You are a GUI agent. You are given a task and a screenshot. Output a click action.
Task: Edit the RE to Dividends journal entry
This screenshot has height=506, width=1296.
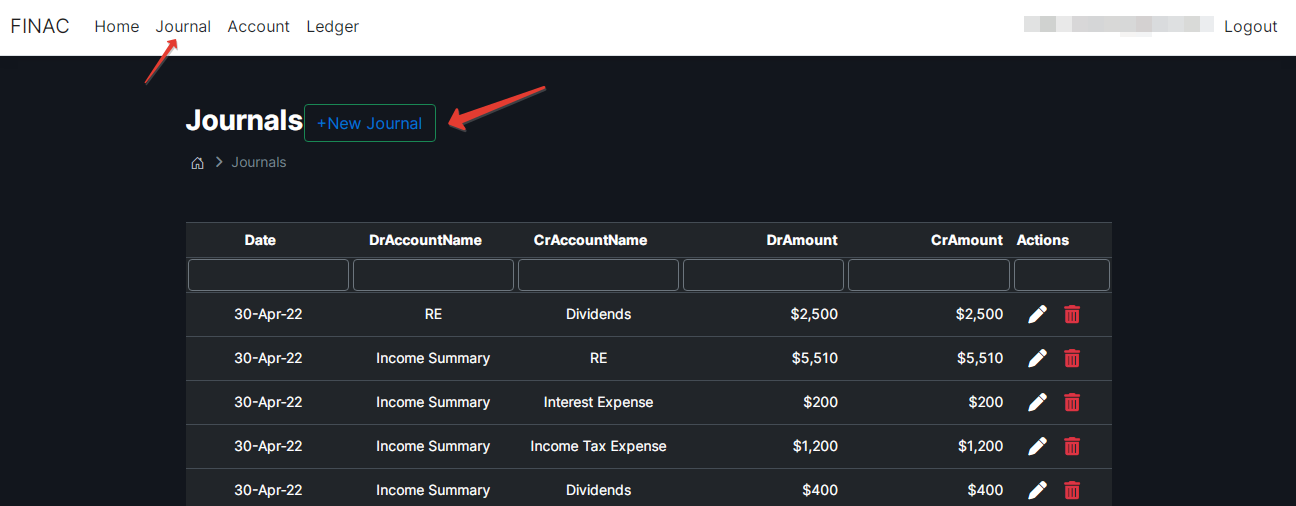point(1037,314)
